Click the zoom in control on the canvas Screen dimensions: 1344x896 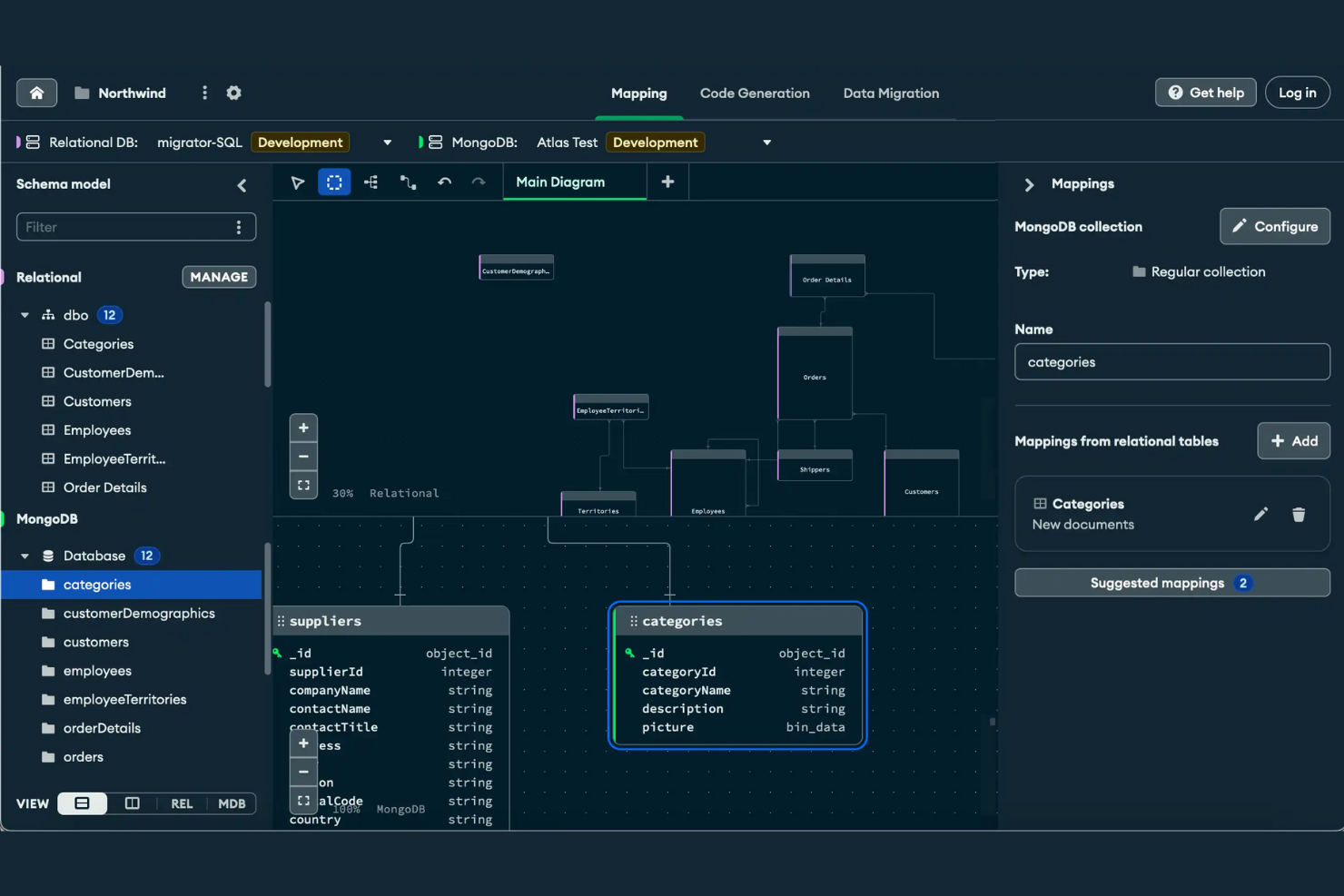pos(303,427)
